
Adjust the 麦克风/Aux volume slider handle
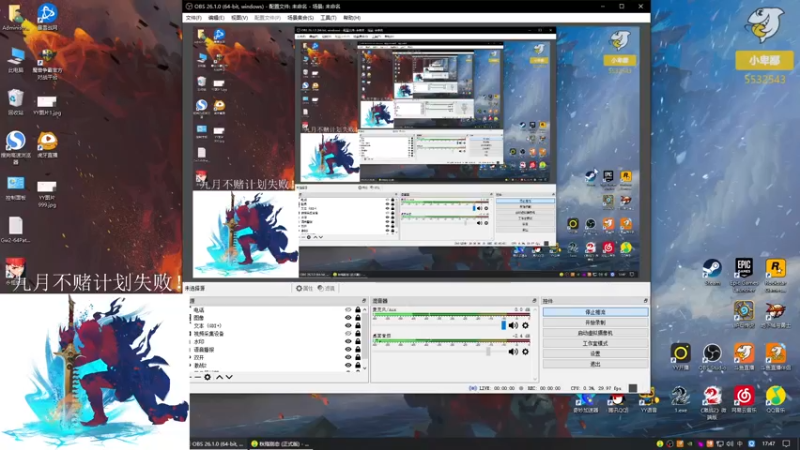504,326
